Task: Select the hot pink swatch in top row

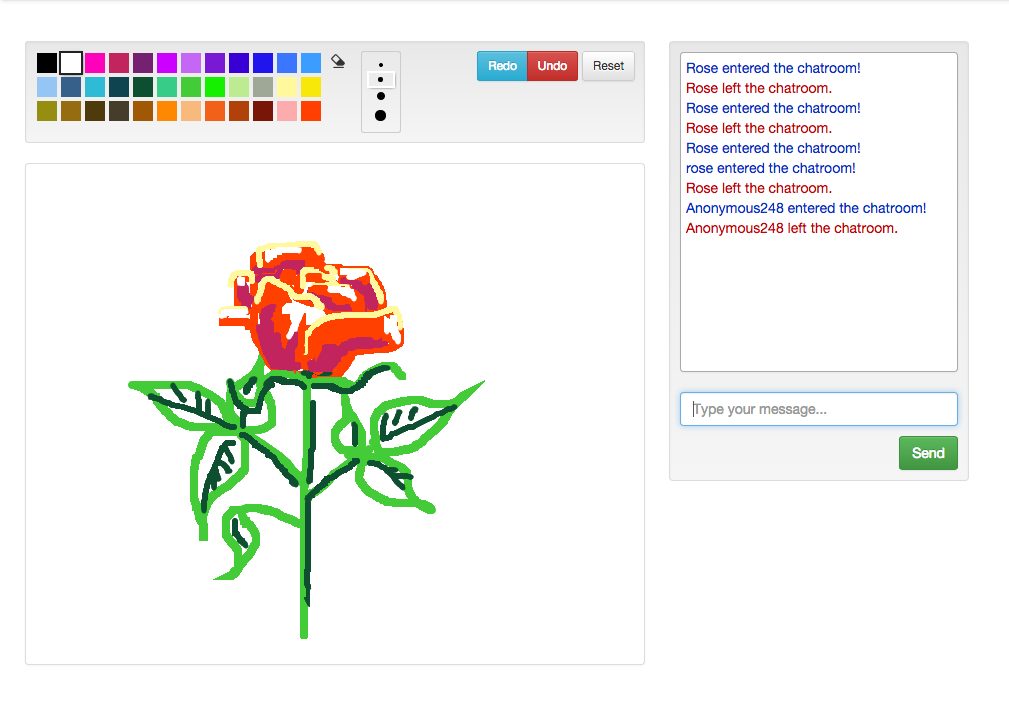Action: tap(95, 63)
